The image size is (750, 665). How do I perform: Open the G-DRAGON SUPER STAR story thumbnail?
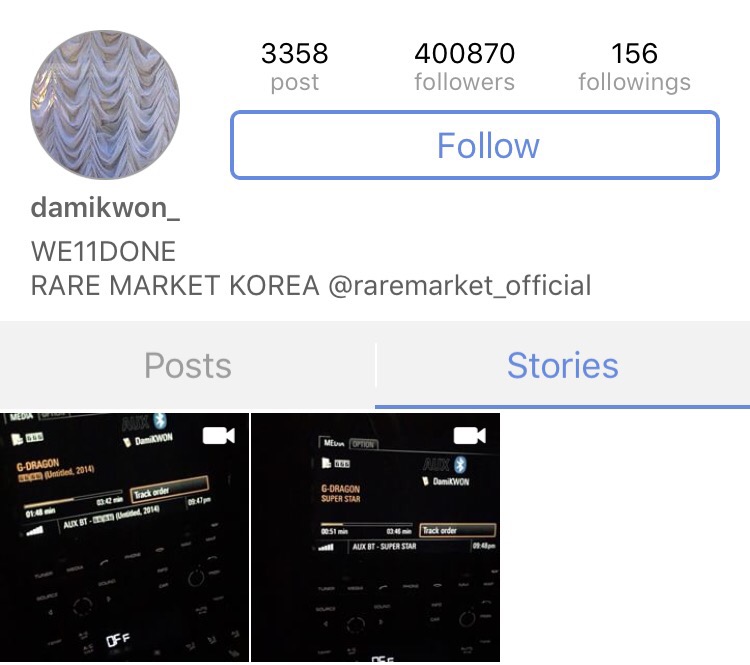tap(375, 537)
